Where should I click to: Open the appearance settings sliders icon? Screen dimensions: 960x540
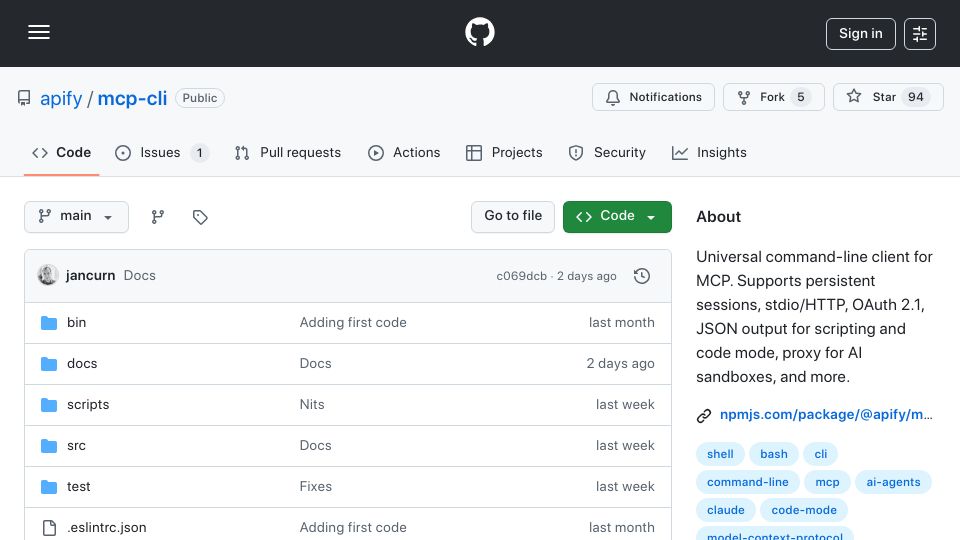coord(920,34)
